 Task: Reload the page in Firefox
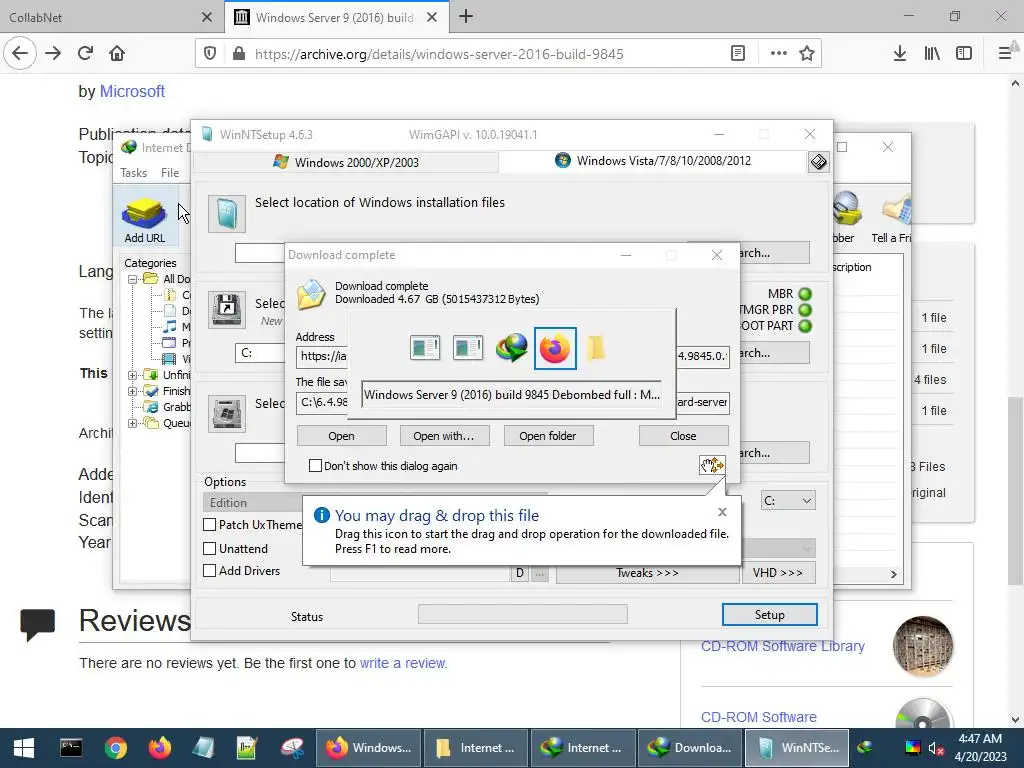(x=85, y=54)
